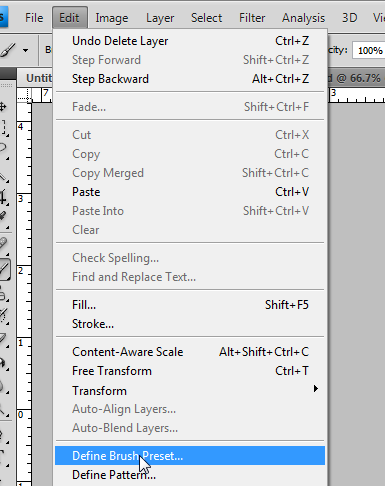
Task: Select the Healing Brush tool
Action: (x=3, y=244)
